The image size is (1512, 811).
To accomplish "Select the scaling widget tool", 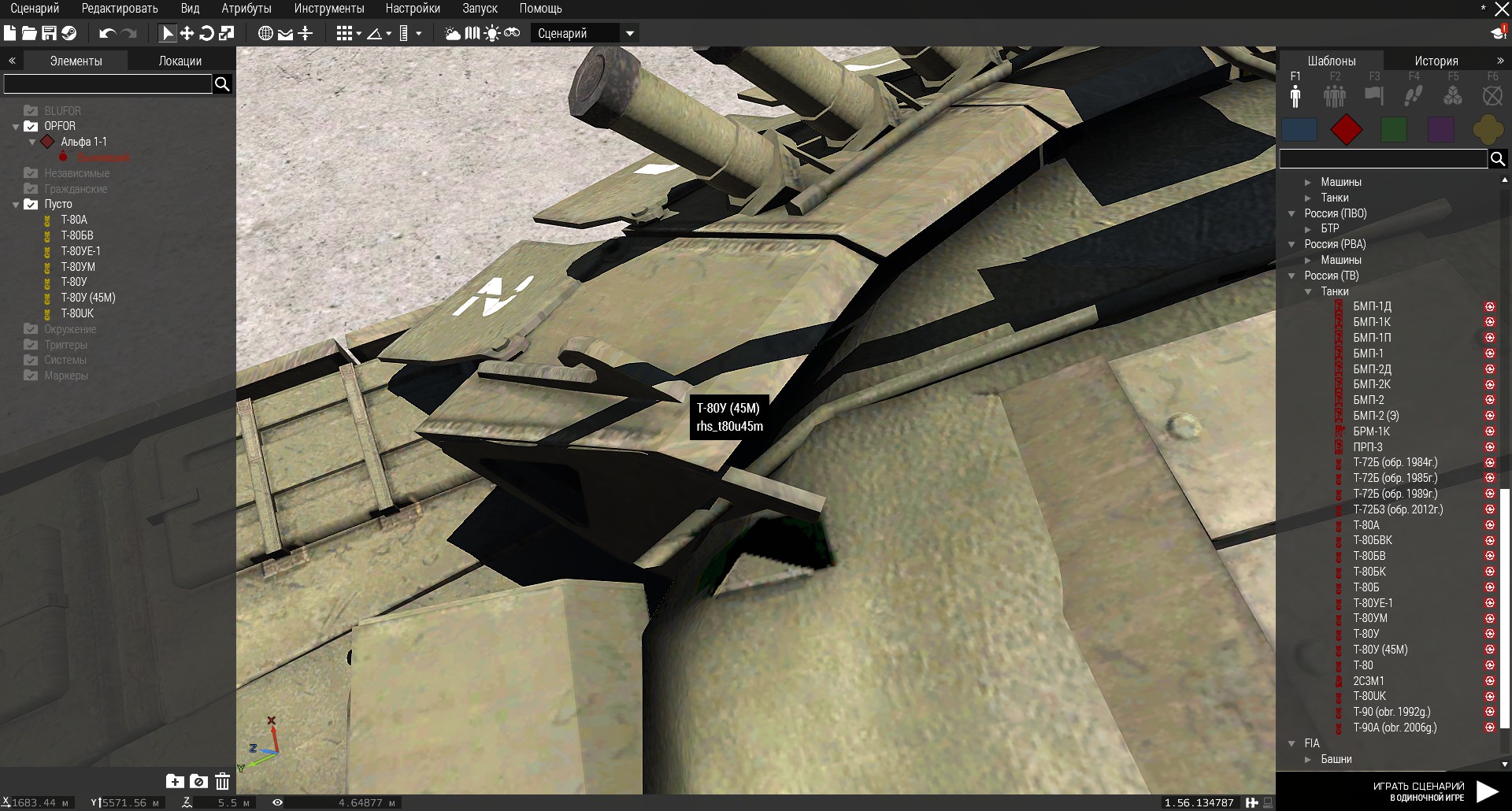I will click(x=227, y=33).
